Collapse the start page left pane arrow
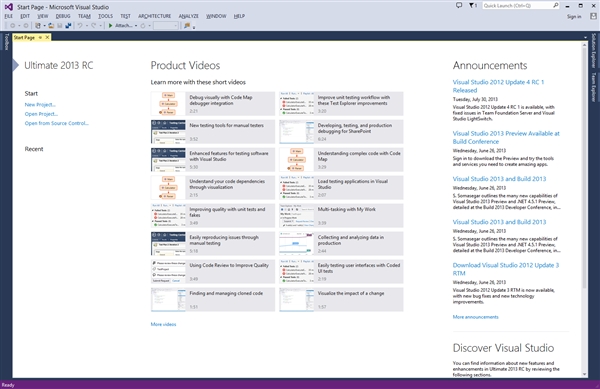 (16, 65)
